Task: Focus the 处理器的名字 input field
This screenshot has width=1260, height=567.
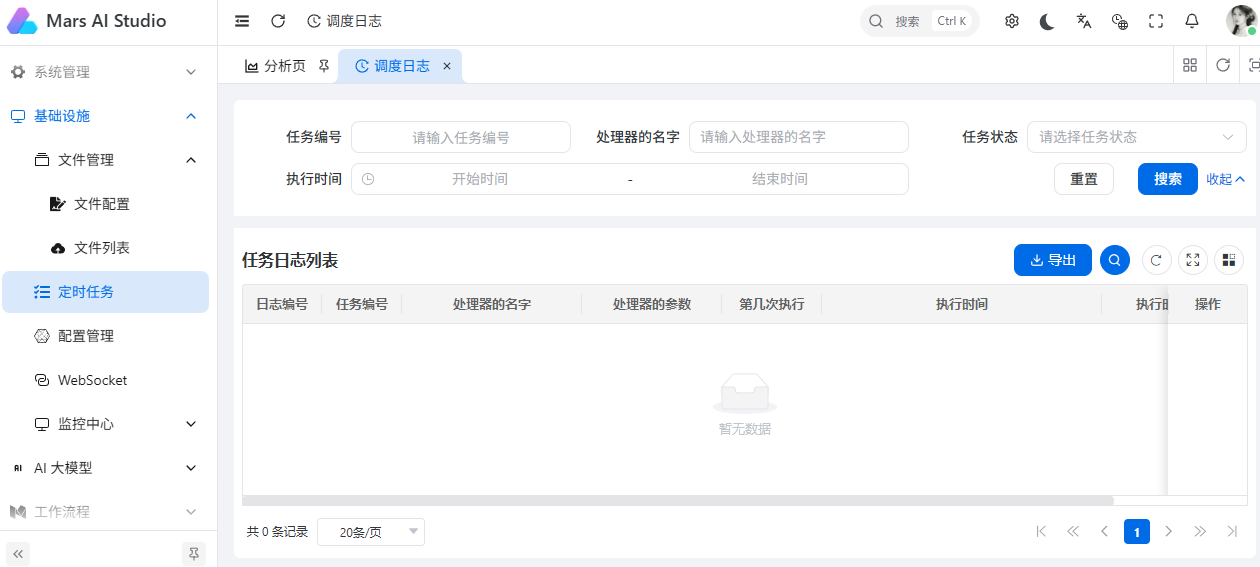Action: tap(799, 137)
